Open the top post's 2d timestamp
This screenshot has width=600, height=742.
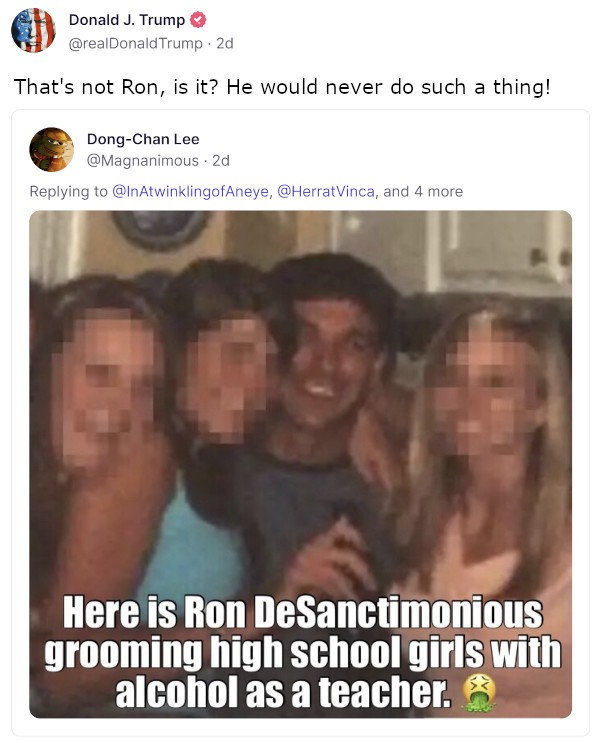pyautogui.click(x=225, y=44)
